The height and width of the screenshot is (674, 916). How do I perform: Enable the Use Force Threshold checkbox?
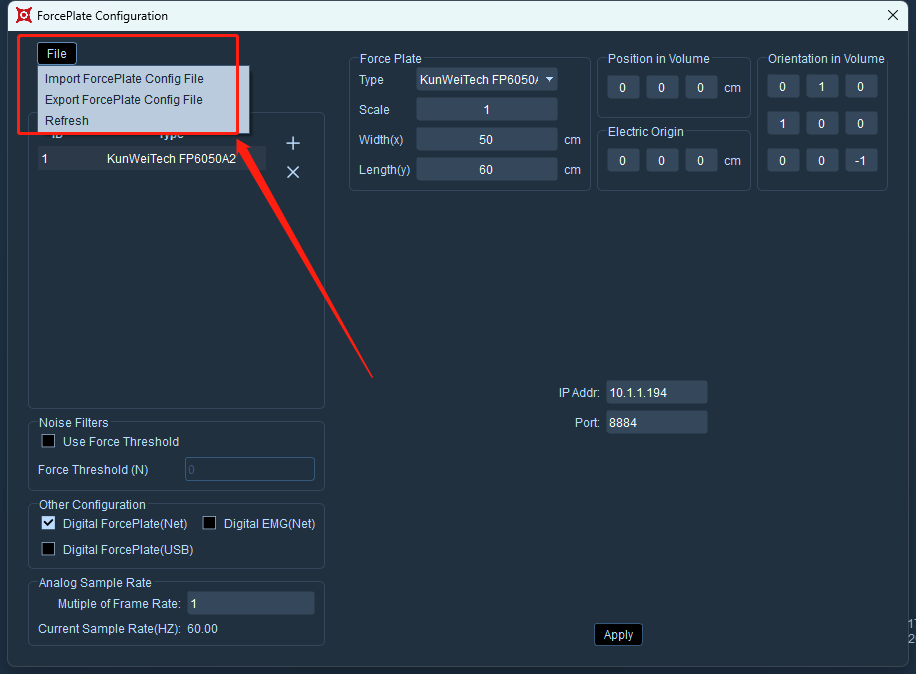point(48,441)
